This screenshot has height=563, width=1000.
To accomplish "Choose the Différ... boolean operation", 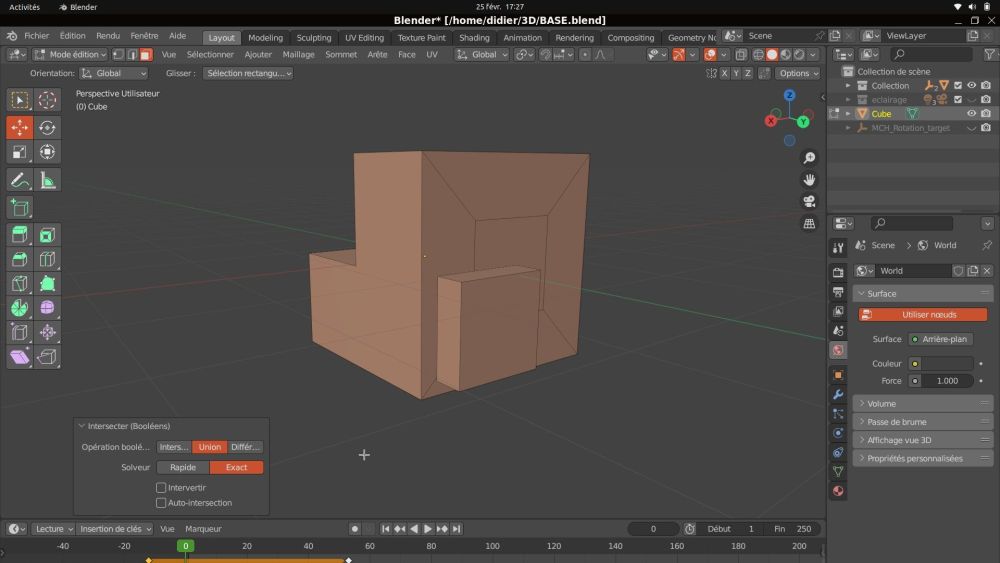I will [245, 448].
